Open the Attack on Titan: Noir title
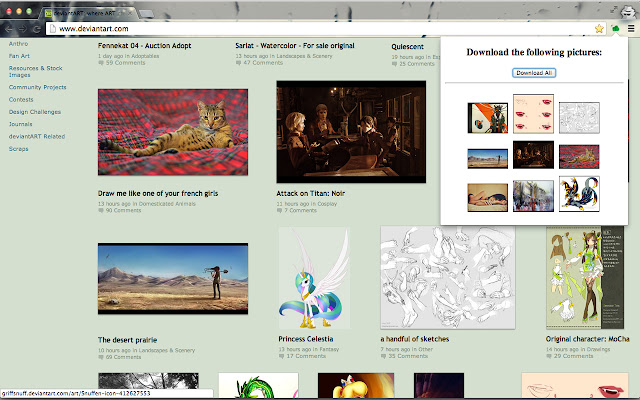Viewport: 640px width, 400px height. point(311,193)
